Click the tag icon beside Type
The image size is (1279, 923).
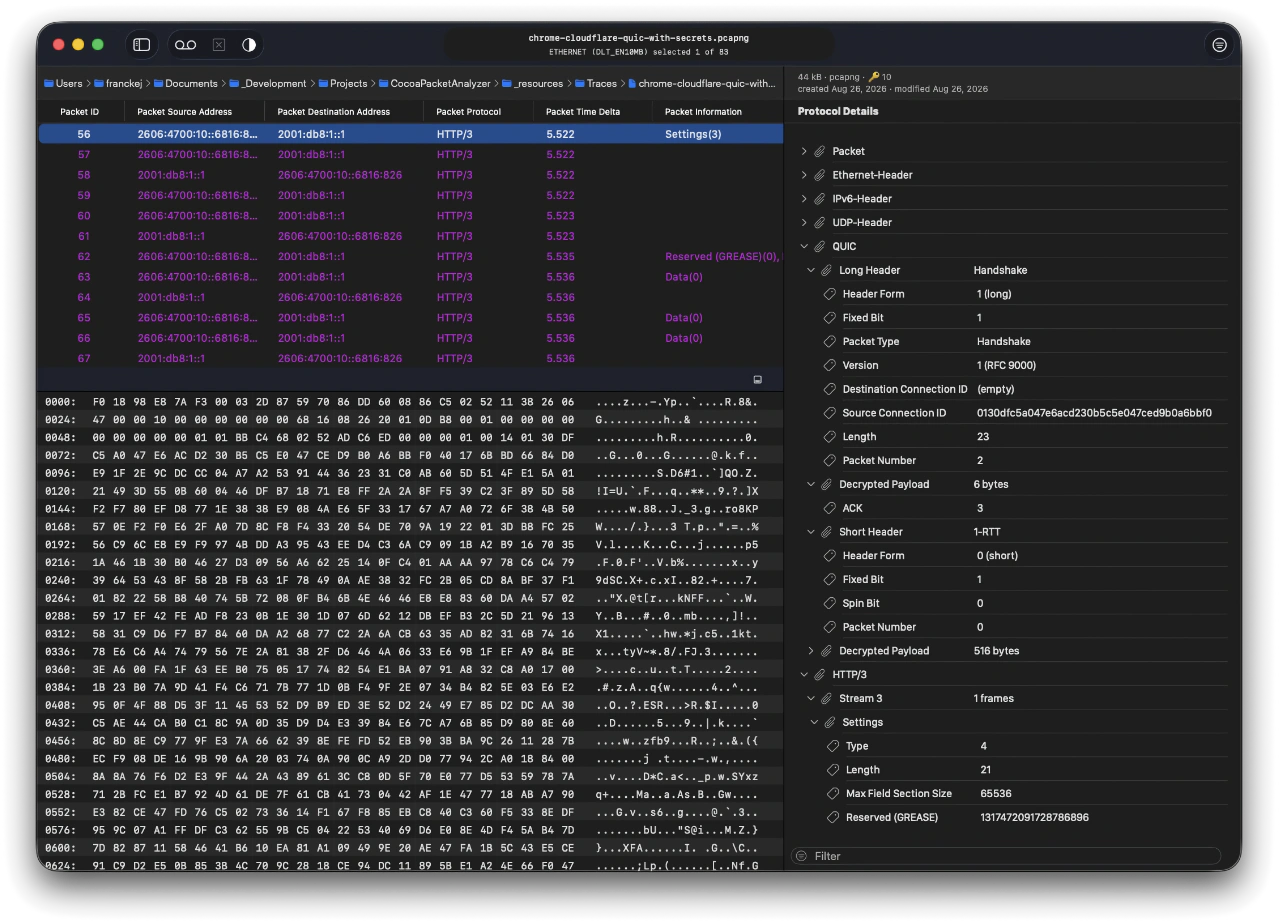(833, 746)
